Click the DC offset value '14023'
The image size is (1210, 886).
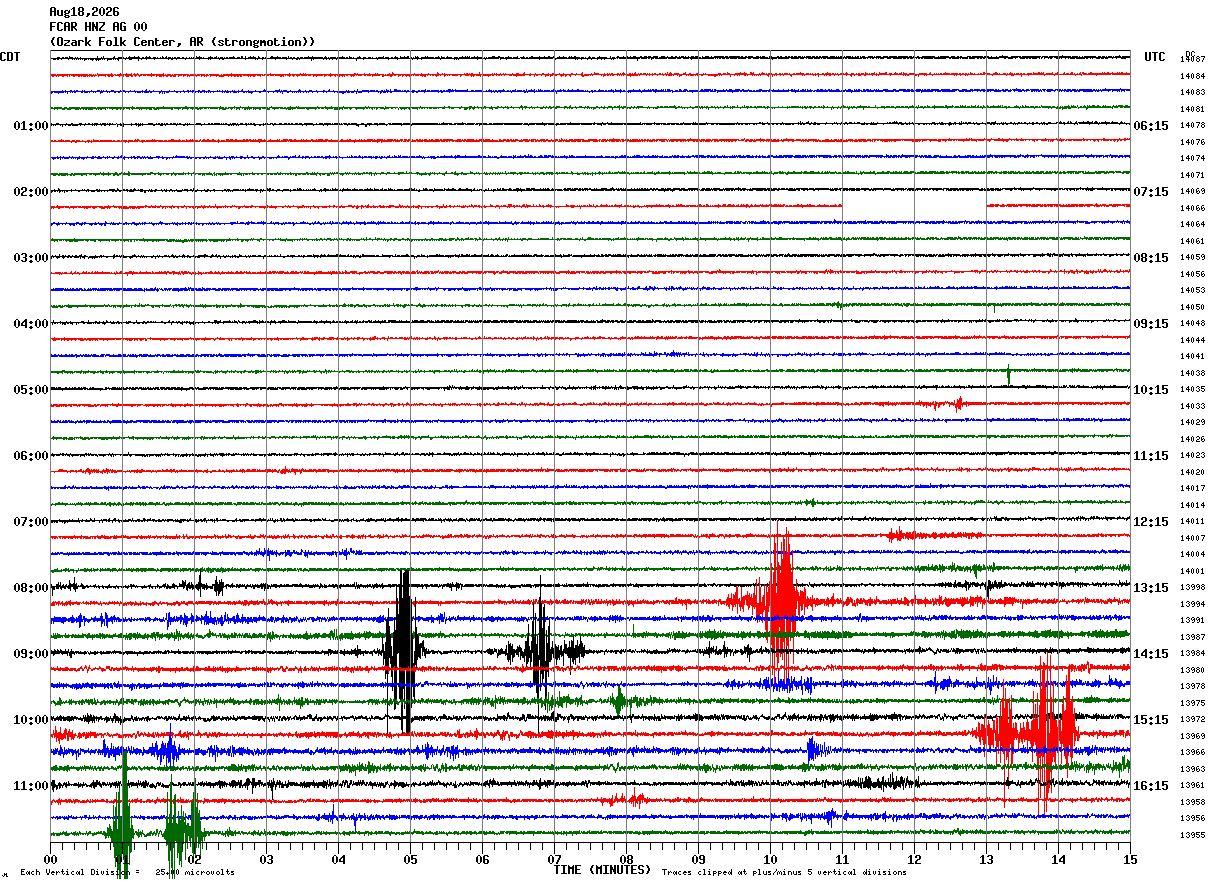click(1192, 456)
